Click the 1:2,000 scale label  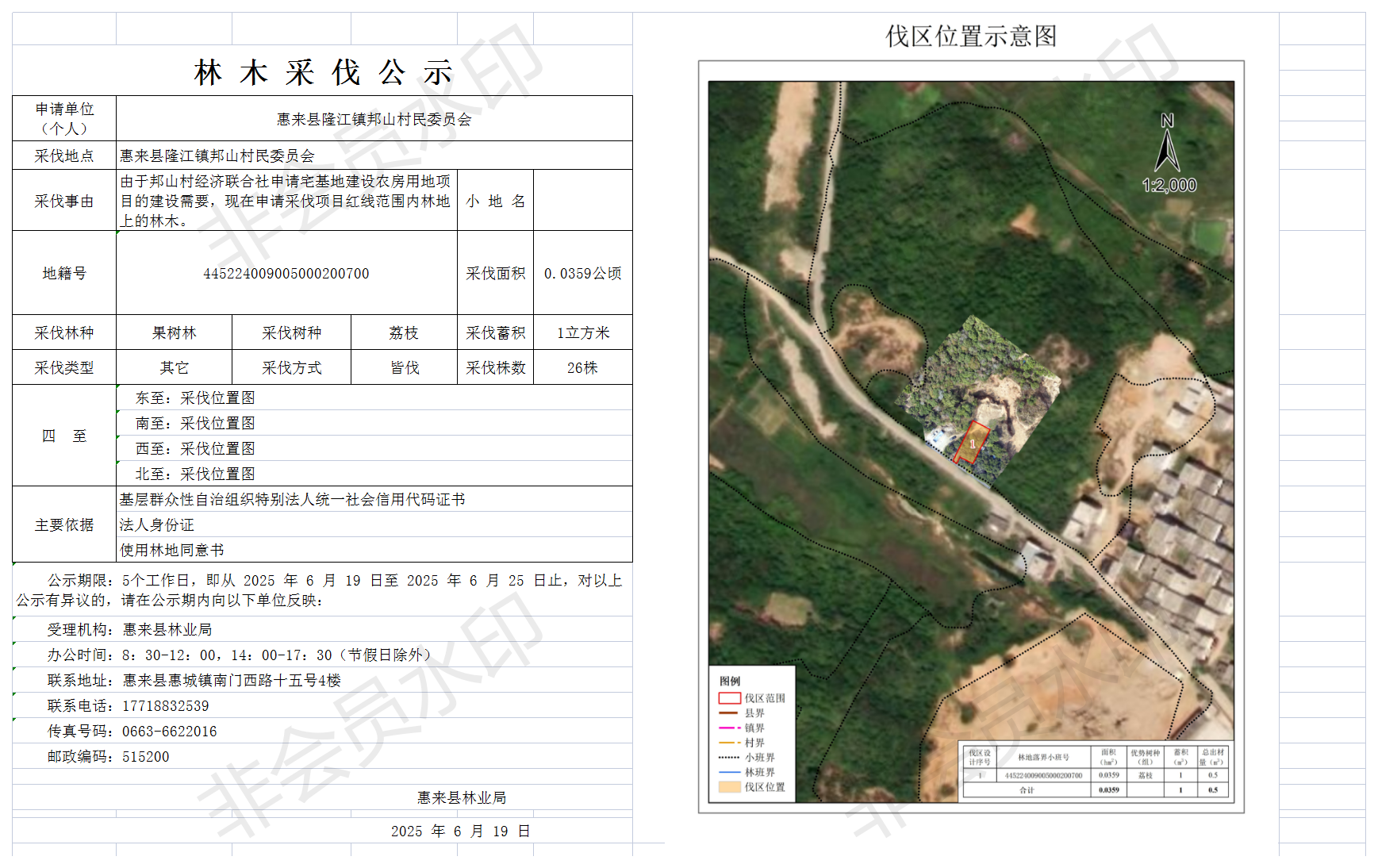tap(1169, 185)
